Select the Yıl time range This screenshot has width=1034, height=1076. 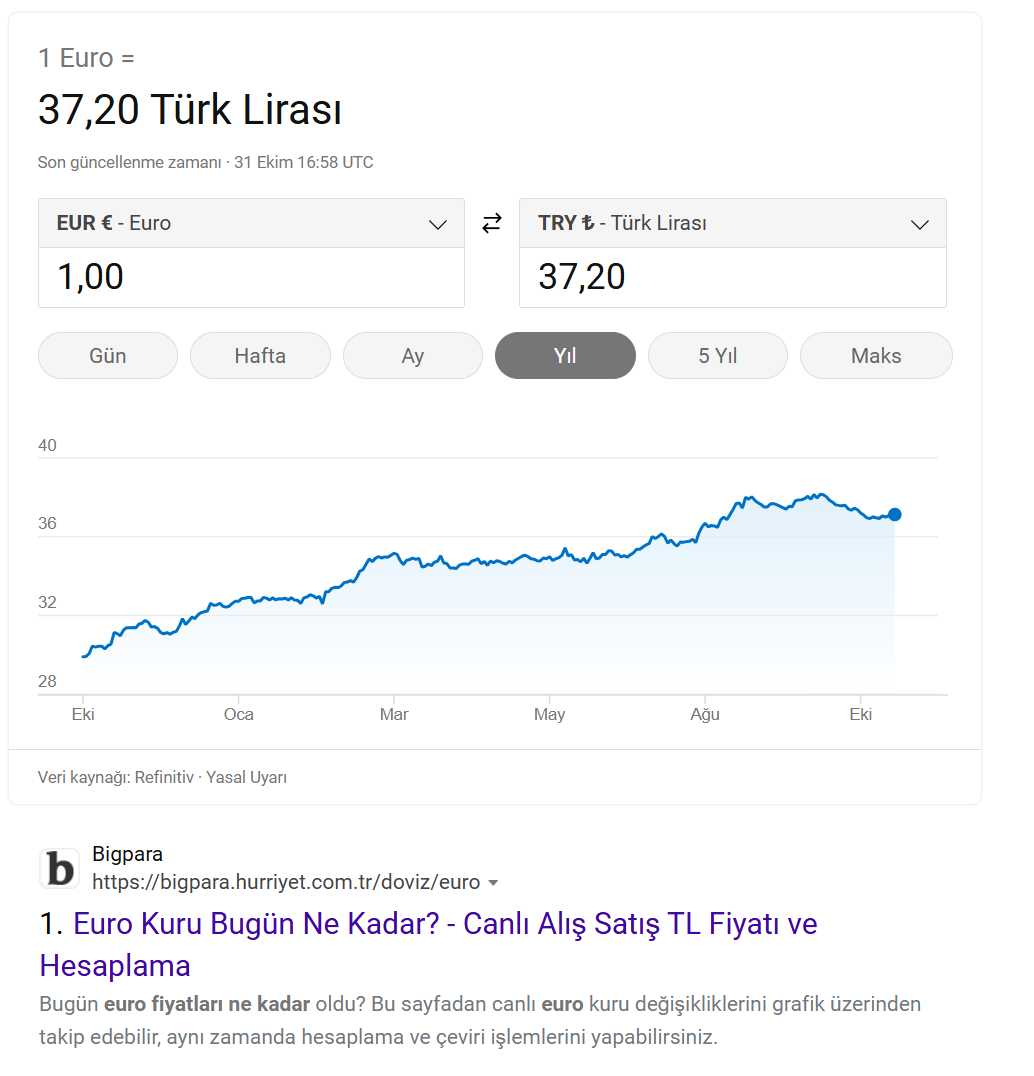click(565, 355)
